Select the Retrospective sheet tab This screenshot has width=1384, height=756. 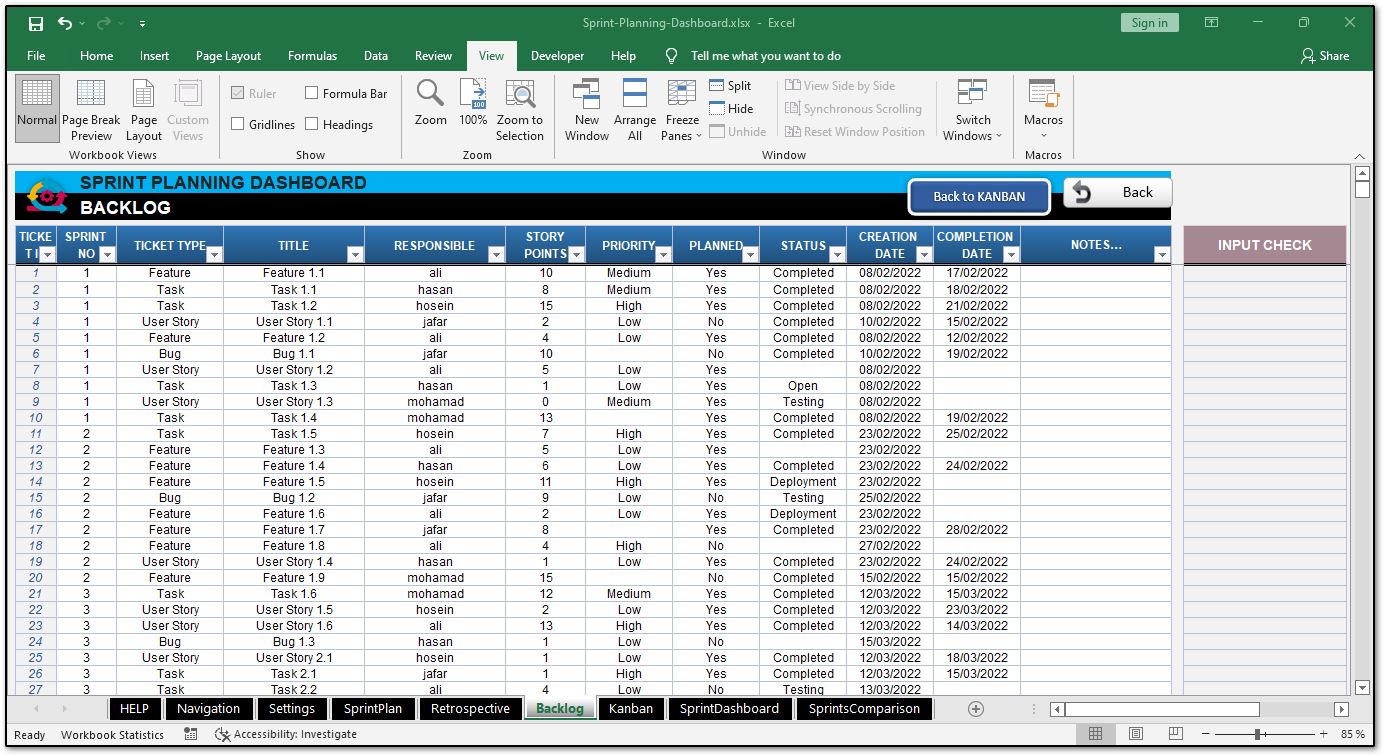pyautogui.click(x=470, y=709)
